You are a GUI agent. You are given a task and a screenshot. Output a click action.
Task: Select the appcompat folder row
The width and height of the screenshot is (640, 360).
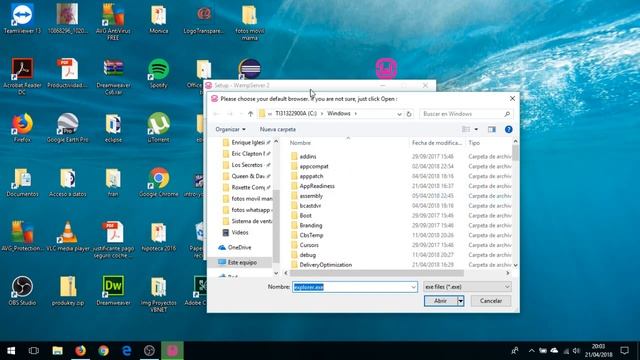pos(313,167)
